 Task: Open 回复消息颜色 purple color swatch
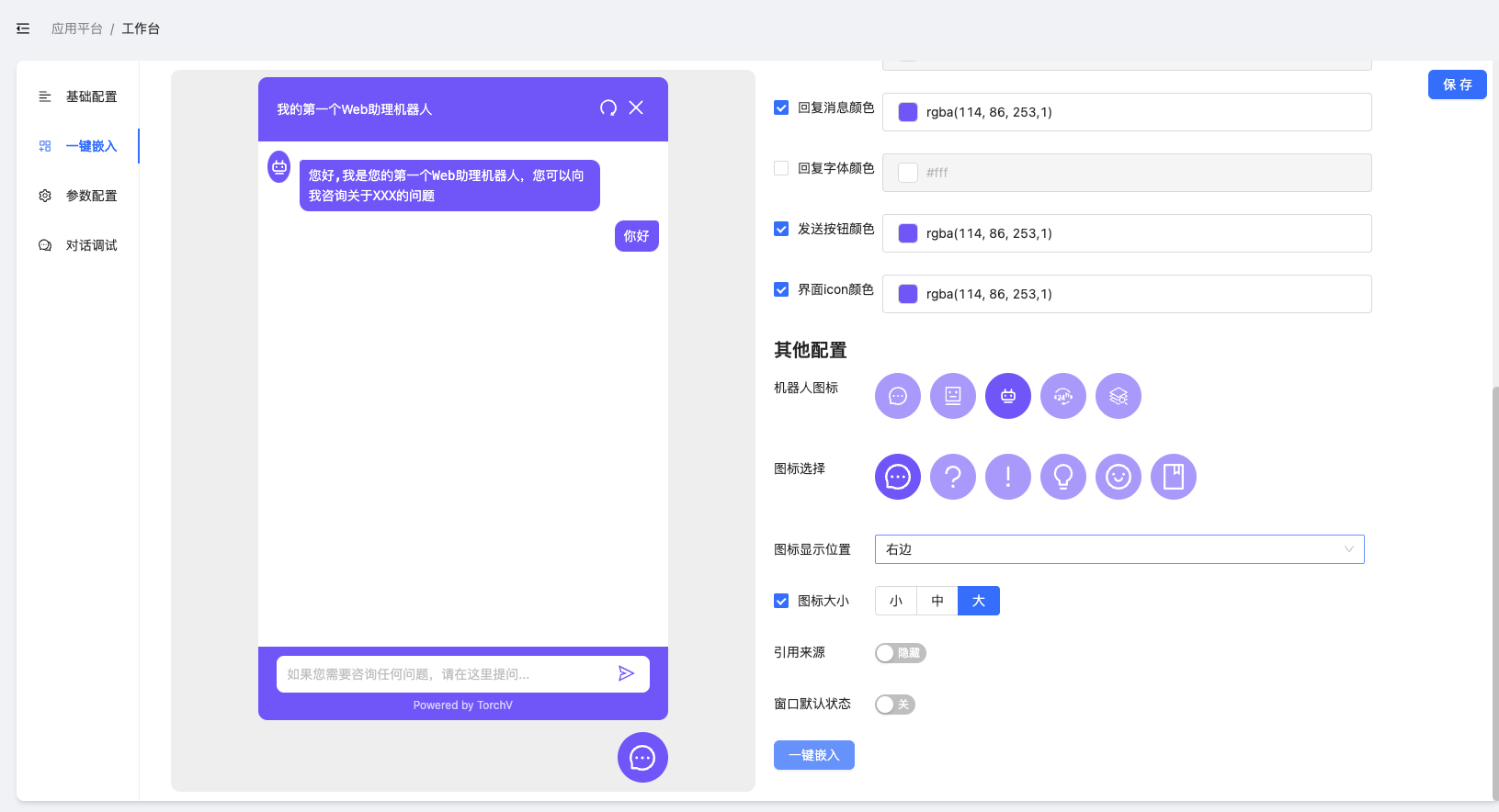click(908, 112)
